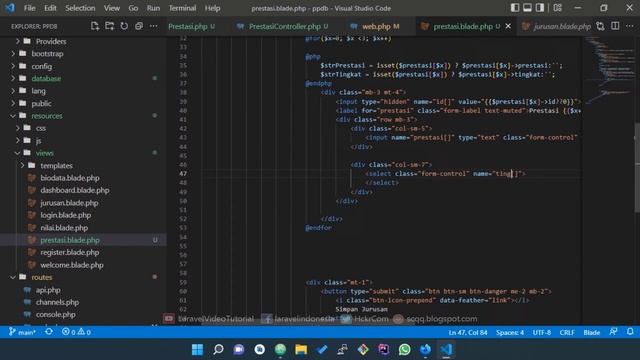Open notifications bell in status bar
Screen dimensions: 640x360
pos(630,332)
